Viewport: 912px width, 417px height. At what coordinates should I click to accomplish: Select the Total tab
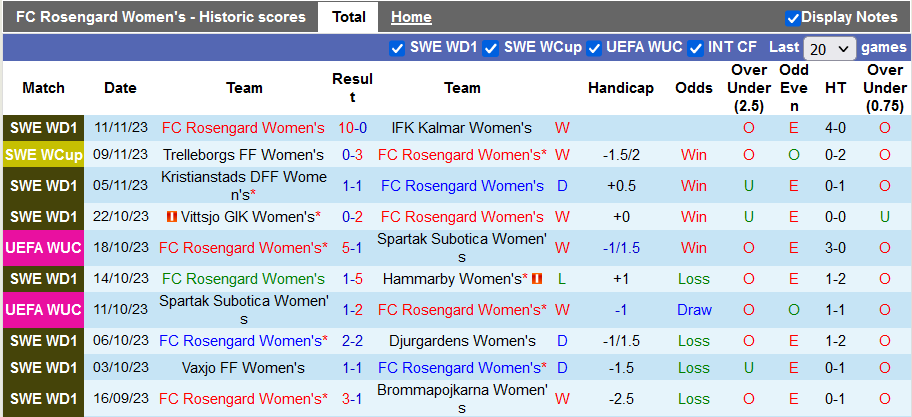pos(348,17)
